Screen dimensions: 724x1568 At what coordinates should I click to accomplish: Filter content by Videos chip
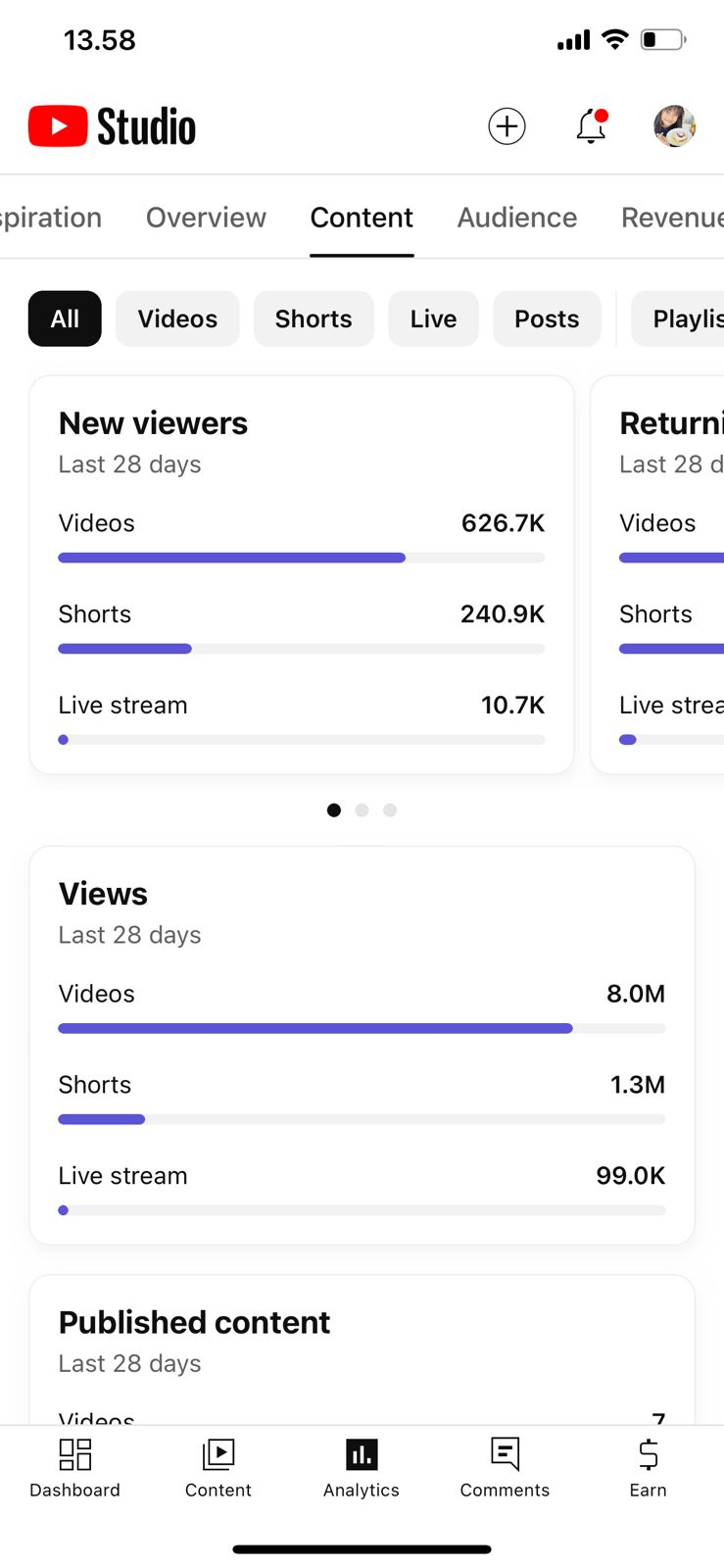coord(177,318)
